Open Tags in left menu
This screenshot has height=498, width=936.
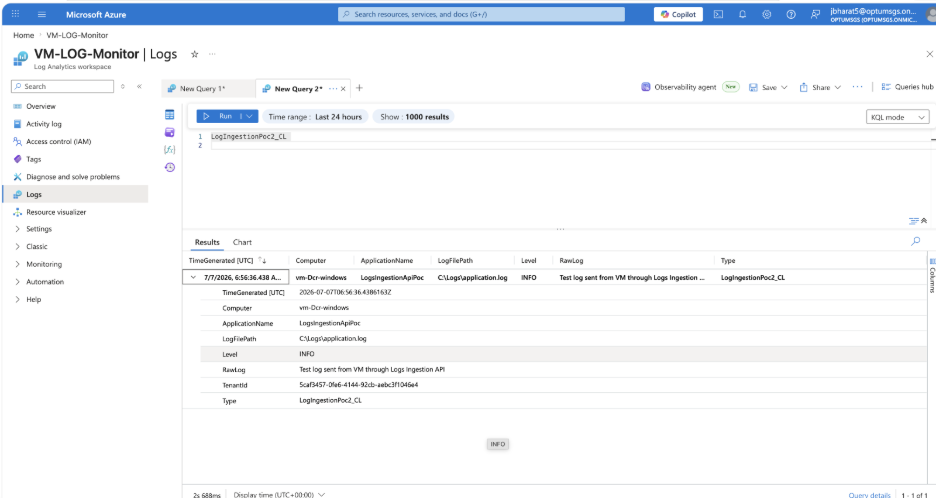pyautogui.click(x=33, y=159)
